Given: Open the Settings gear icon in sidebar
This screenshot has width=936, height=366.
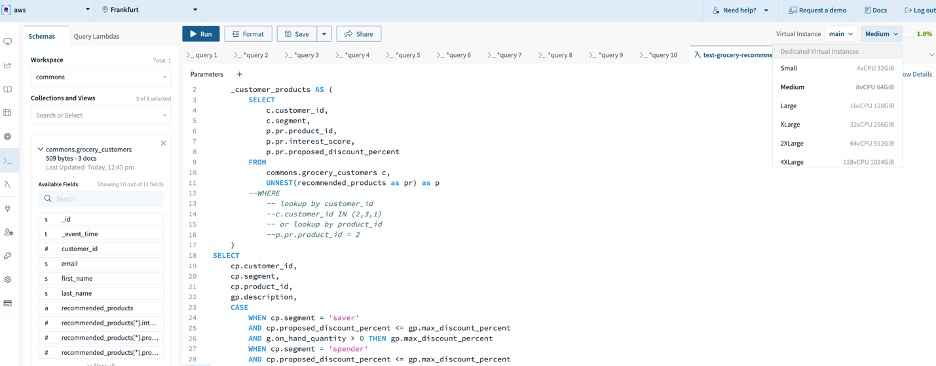Looking at the screenshot, I should [x=8, y=279].
